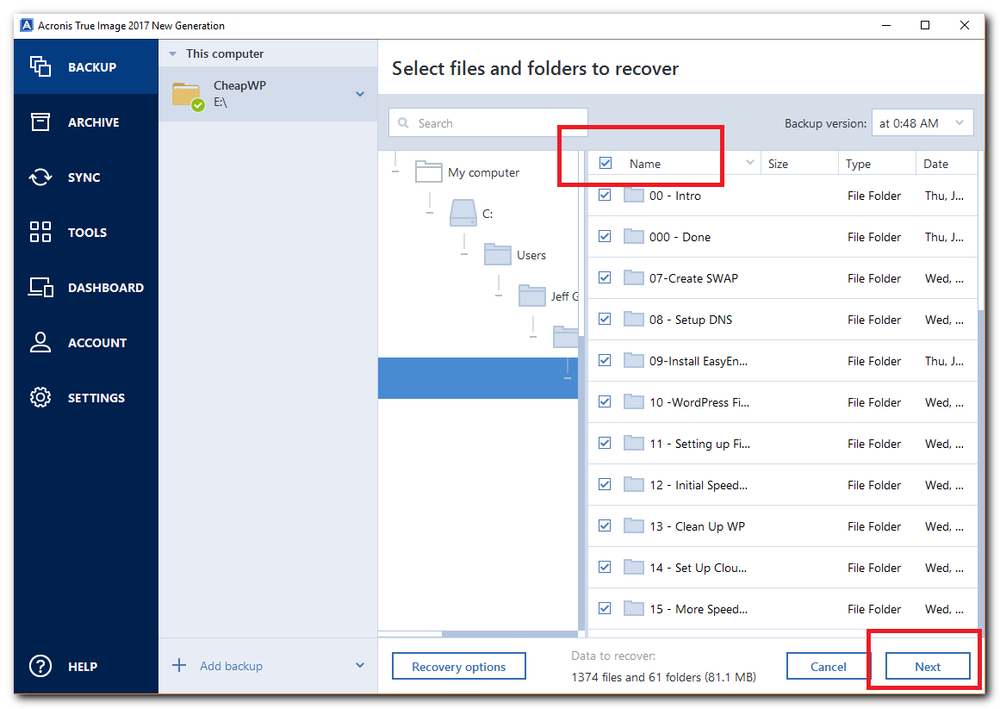Click the Backup sidebar icon
The width and height of the screenshot is (1000, 709).
point(40,66)
